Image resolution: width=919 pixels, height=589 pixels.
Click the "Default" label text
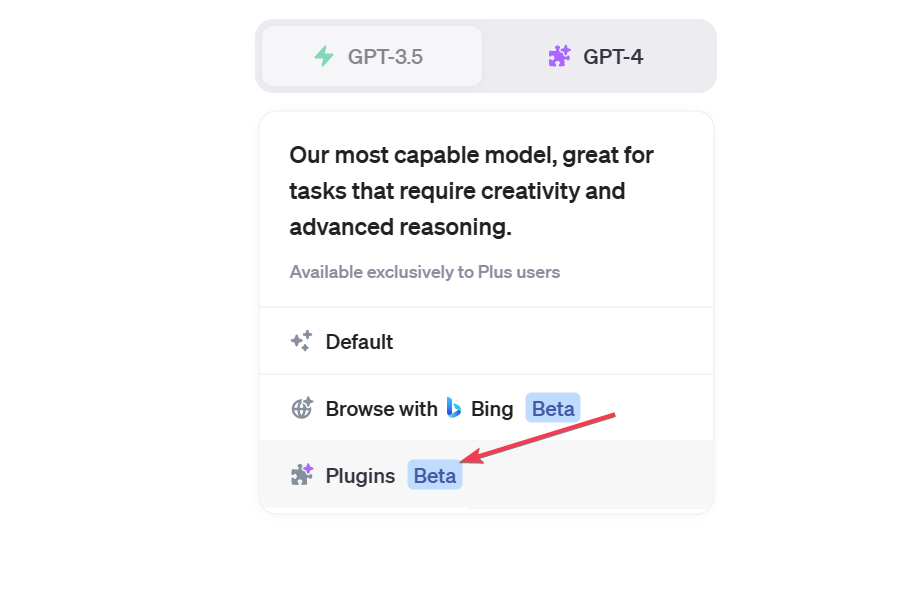359,342
